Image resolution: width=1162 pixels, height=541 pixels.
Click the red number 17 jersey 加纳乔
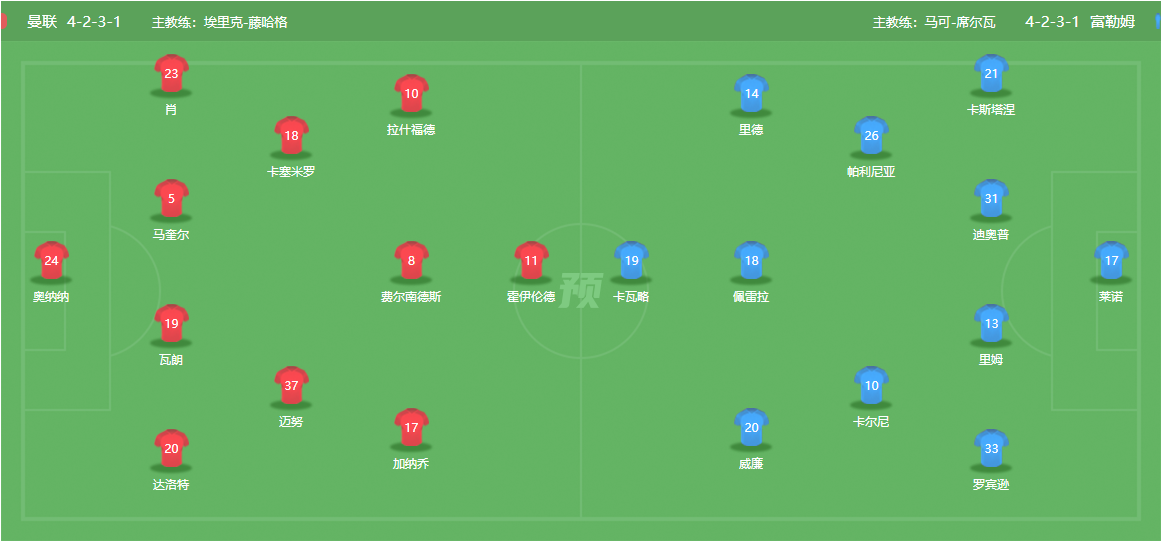[411, 428]
